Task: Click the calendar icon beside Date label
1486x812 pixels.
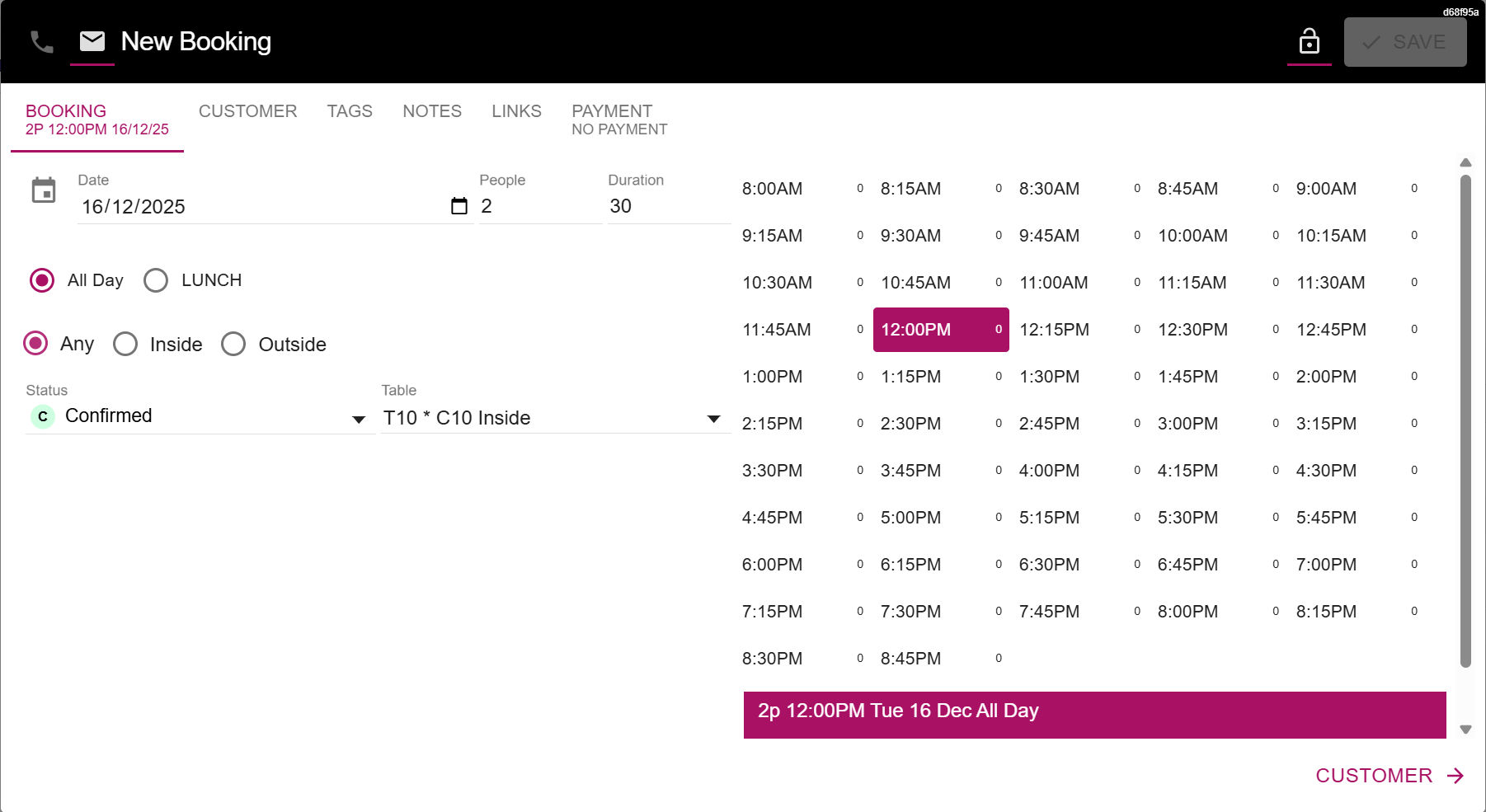Action: (x=44, y=190)
